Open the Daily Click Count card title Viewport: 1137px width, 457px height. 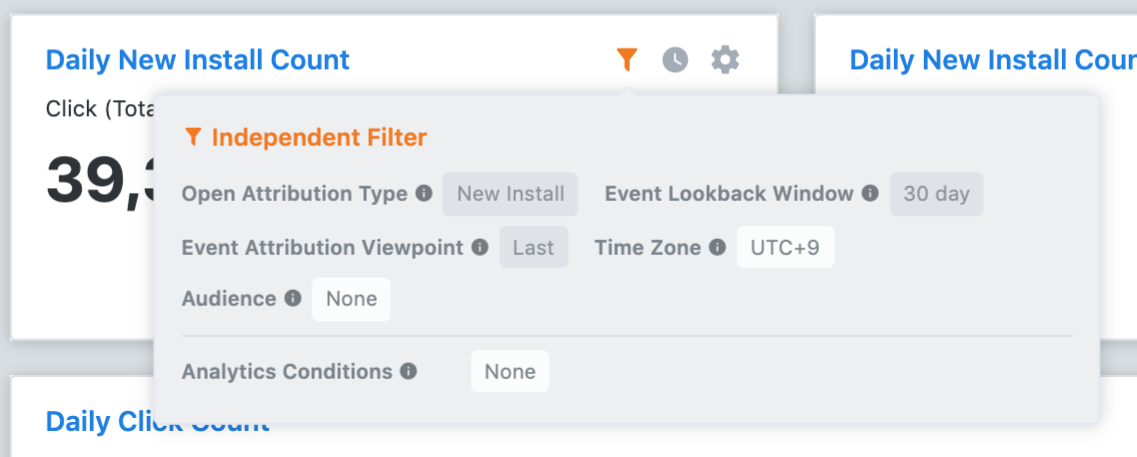[157, 421]
